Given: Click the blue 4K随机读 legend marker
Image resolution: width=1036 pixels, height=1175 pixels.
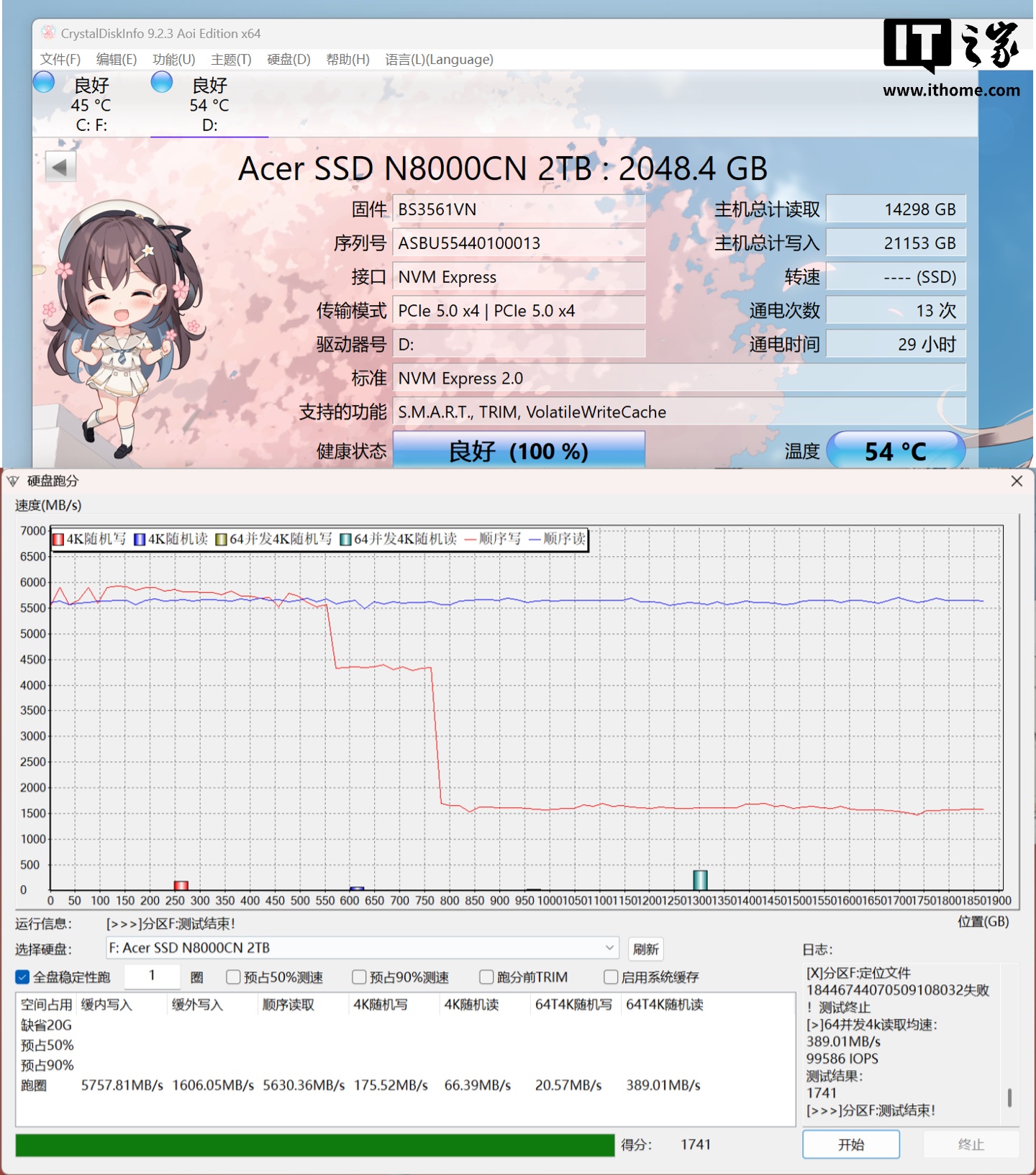Looking at the screenshot, I should tap(140, 539).
